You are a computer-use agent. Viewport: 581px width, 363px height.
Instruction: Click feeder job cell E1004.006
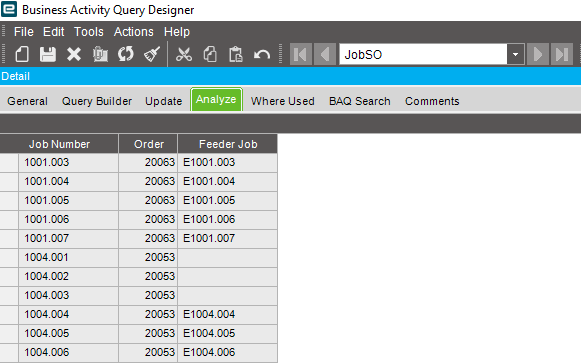228,352
